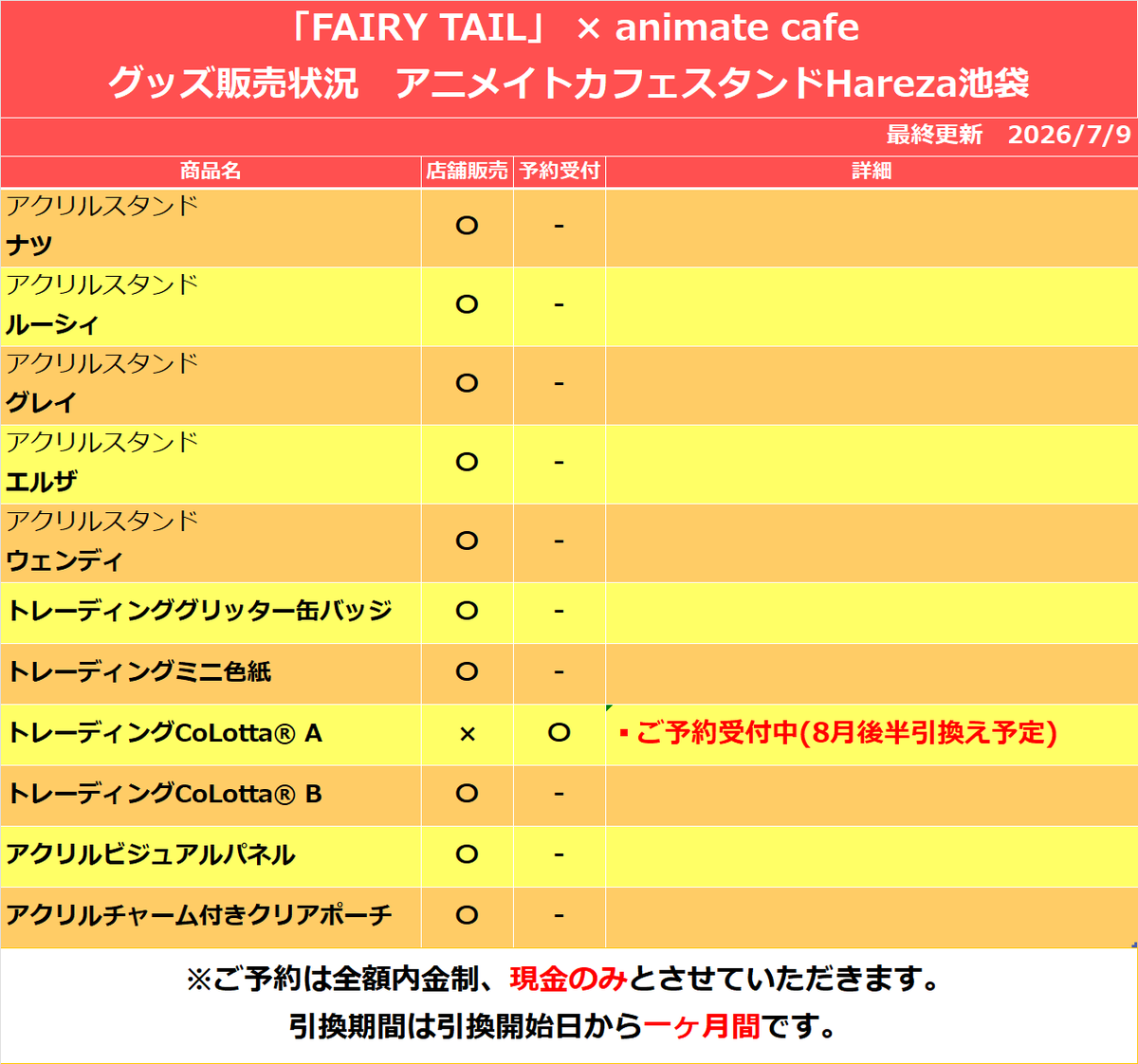Select the アクリルスタンド エルザ product cell
The height and width of the screenshot is (1064, 1138).
(211, 464)
